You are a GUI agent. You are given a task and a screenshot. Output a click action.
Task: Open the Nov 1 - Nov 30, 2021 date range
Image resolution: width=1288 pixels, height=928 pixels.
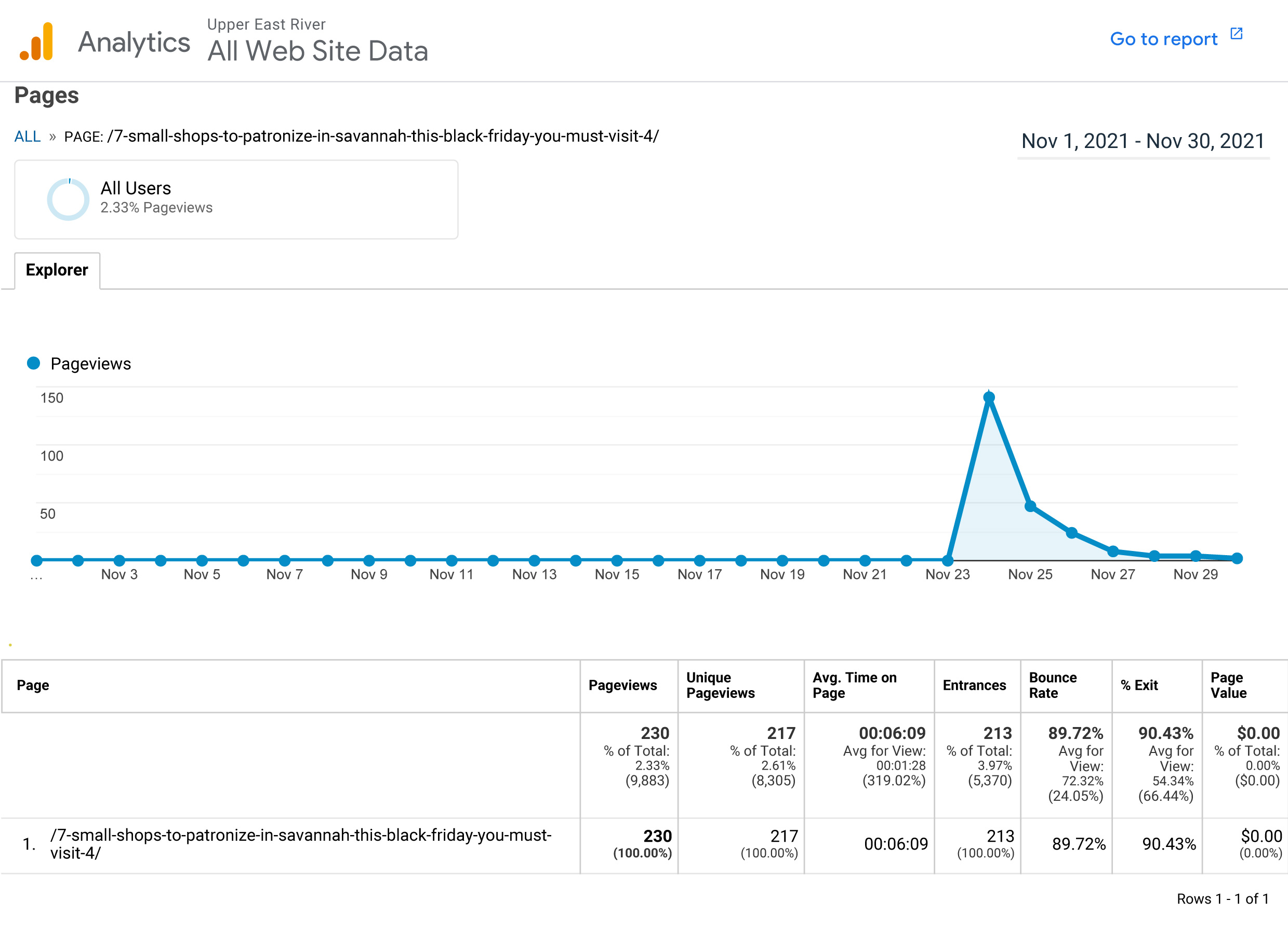coord(1143,141)
